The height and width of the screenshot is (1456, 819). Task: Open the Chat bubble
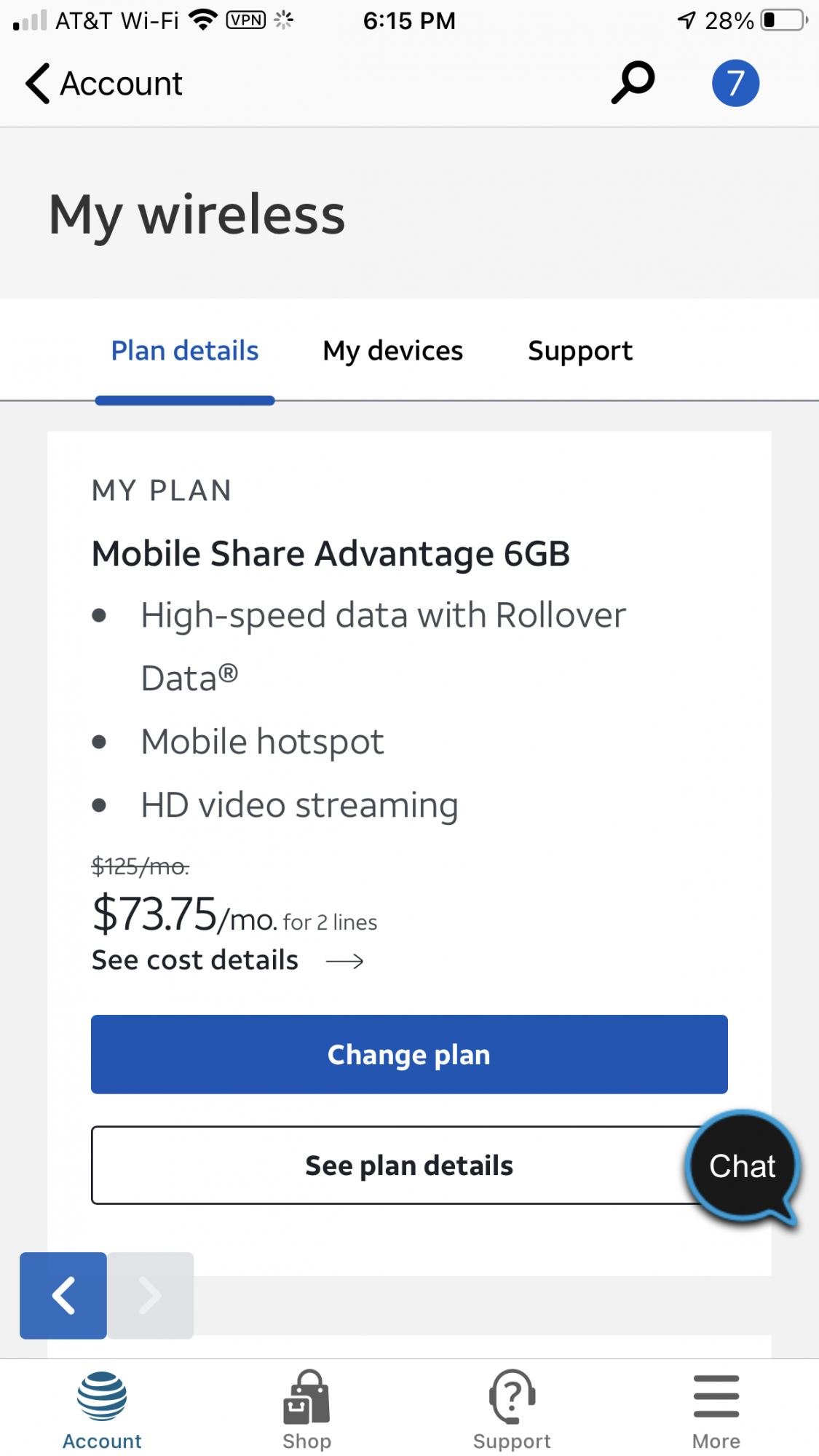pyautogui.click(x=743, y=1168)
